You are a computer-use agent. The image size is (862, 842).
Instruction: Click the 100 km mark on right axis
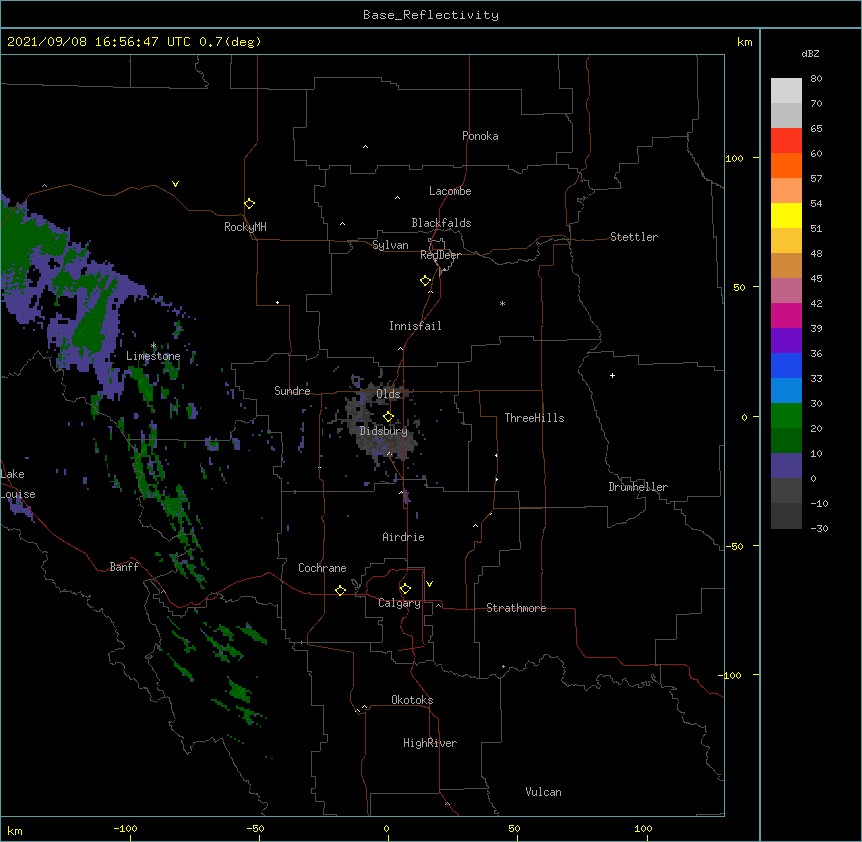pyautogui.click(x=735, y=158)
